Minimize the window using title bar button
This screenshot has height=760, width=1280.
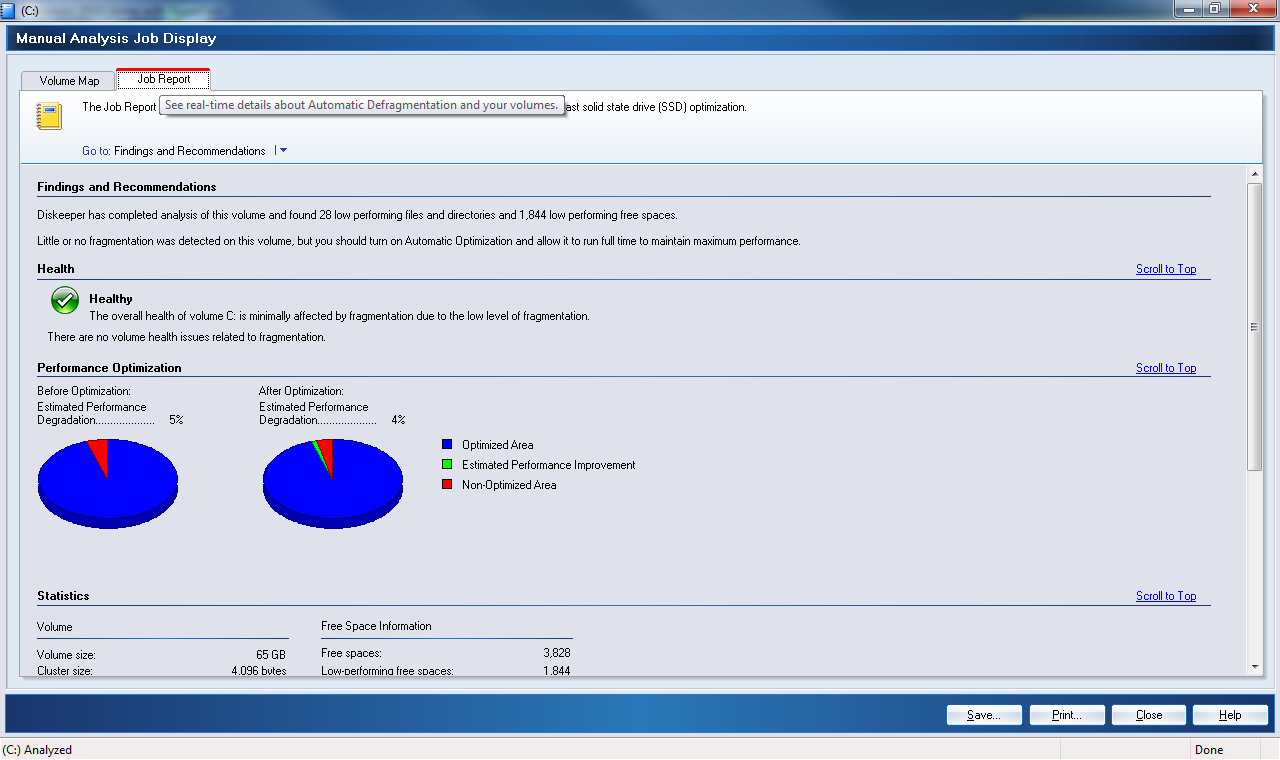[x=1188, y=8]
